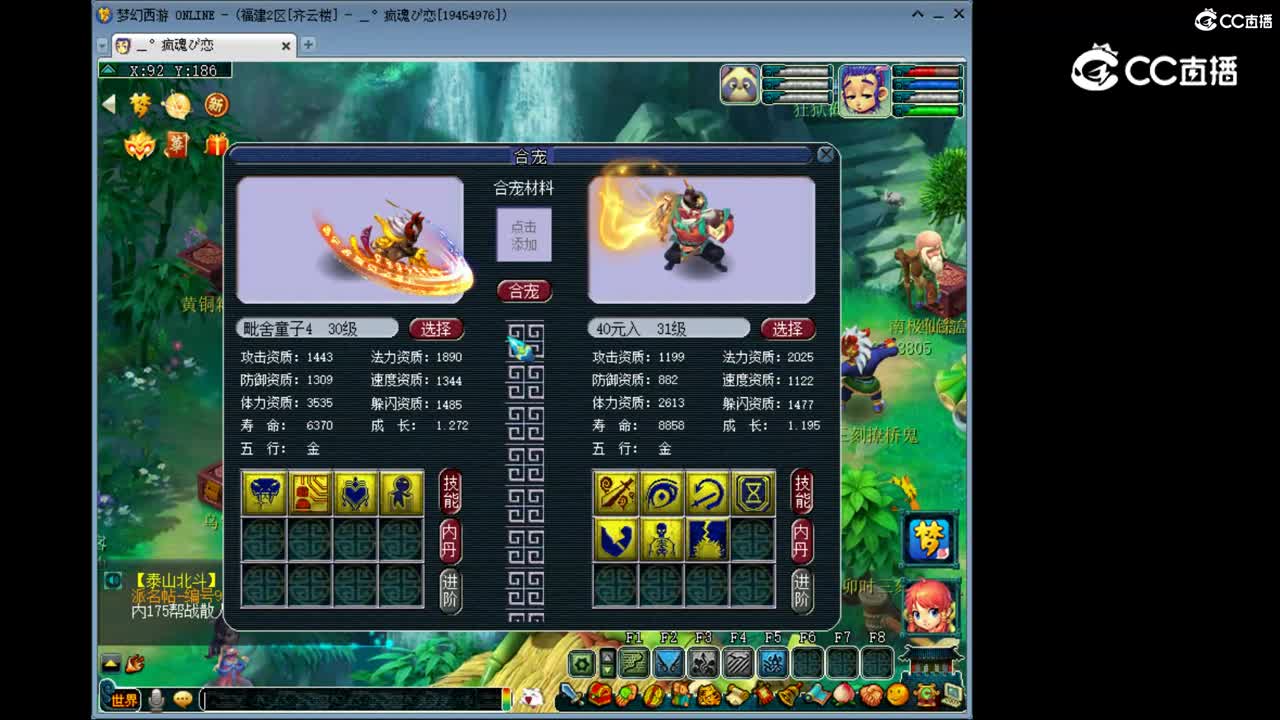Click the blue heart skill icon
1280x720 pixels.
click(x=355, y=493)
